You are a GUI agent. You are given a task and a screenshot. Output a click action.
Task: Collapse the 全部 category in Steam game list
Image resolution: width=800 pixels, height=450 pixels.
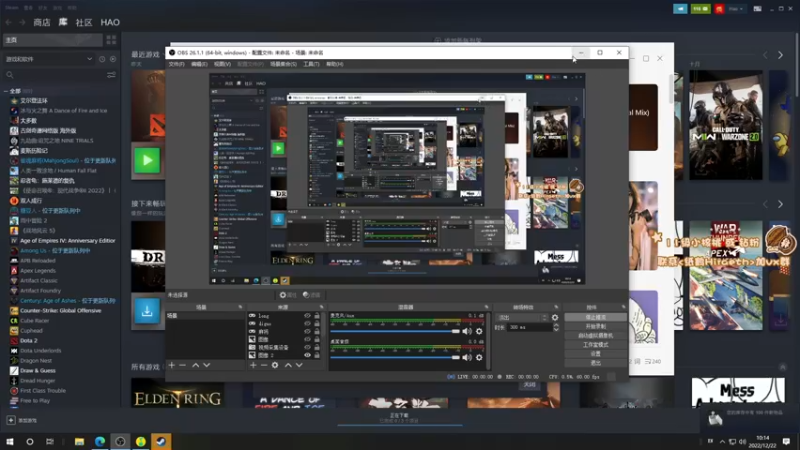6,91
